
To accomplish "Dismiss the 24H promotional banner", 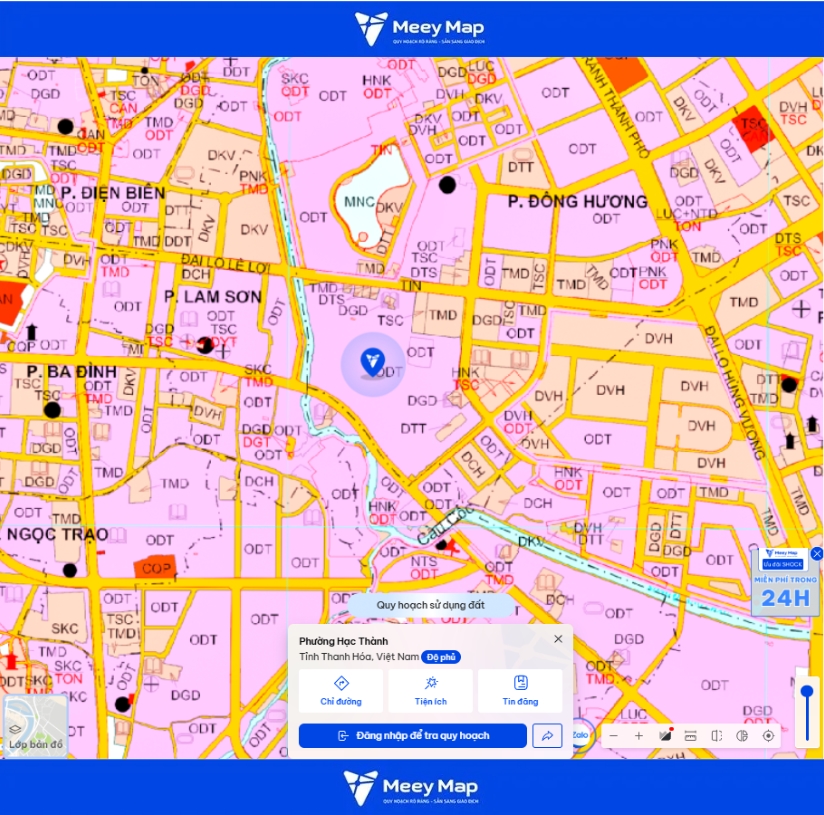I will 817,553.
